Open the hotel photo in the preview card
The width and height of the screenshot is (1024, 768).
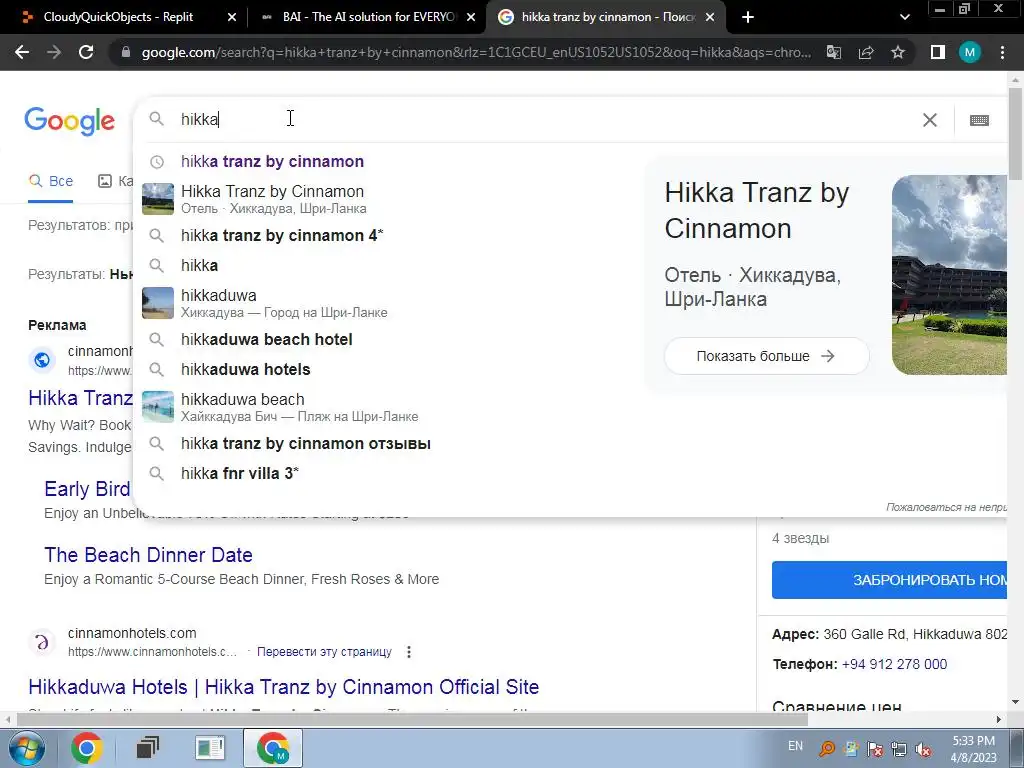click(949, 274)
